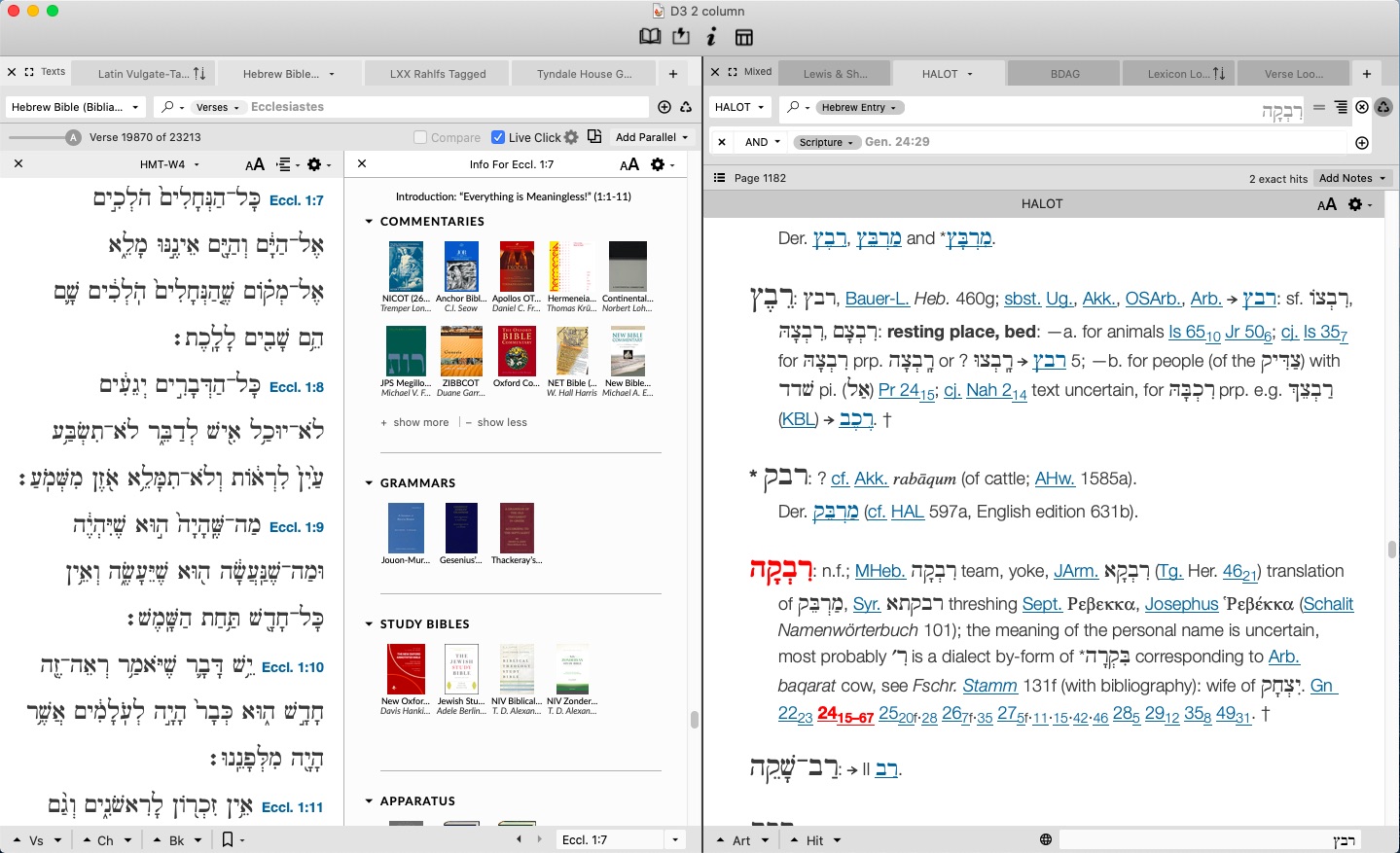Click the globe icon in HALOT bottom bar
Screen dimensions: 1400x853
coord(1046,839)
